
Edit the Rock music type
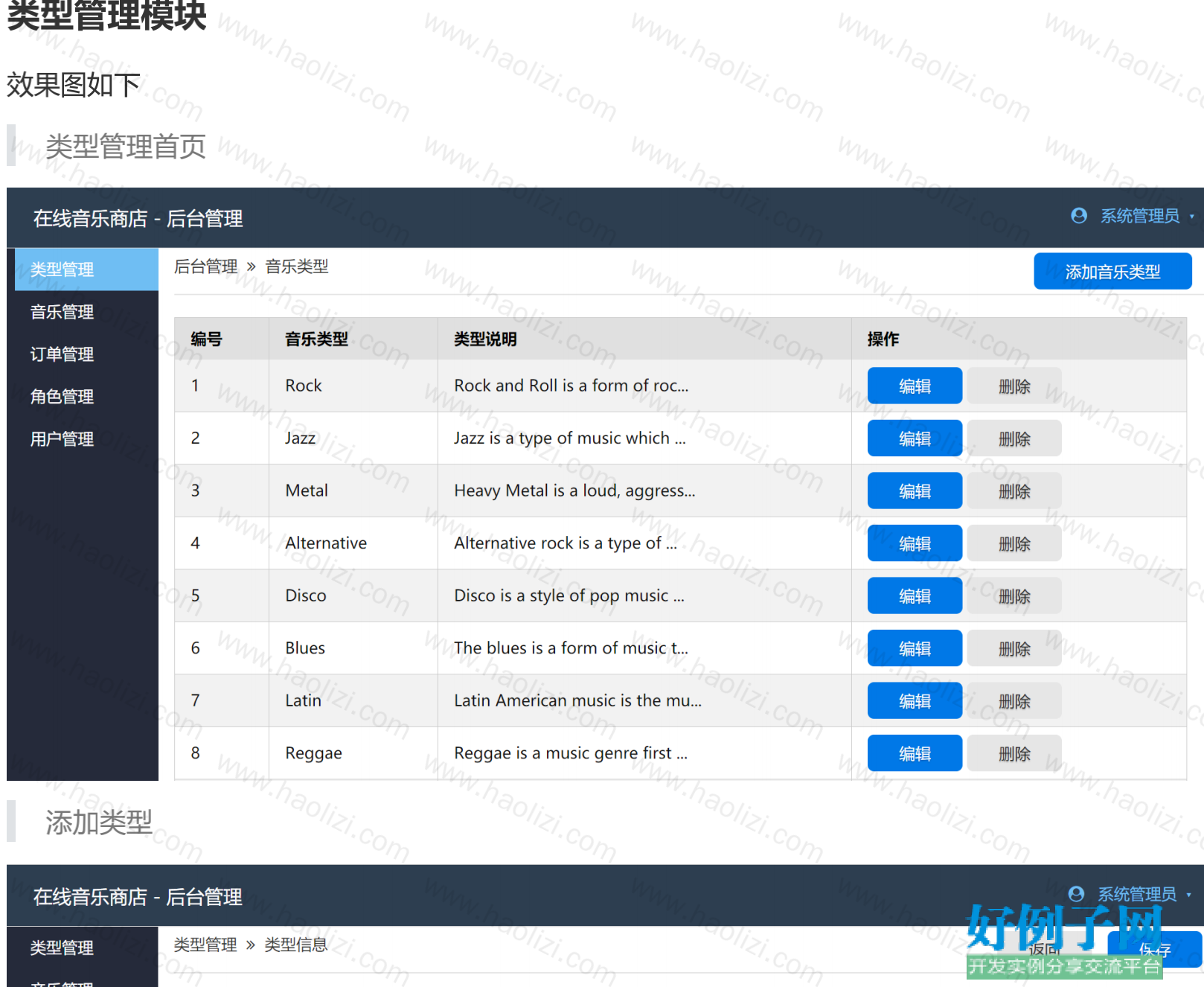point(915,386)
